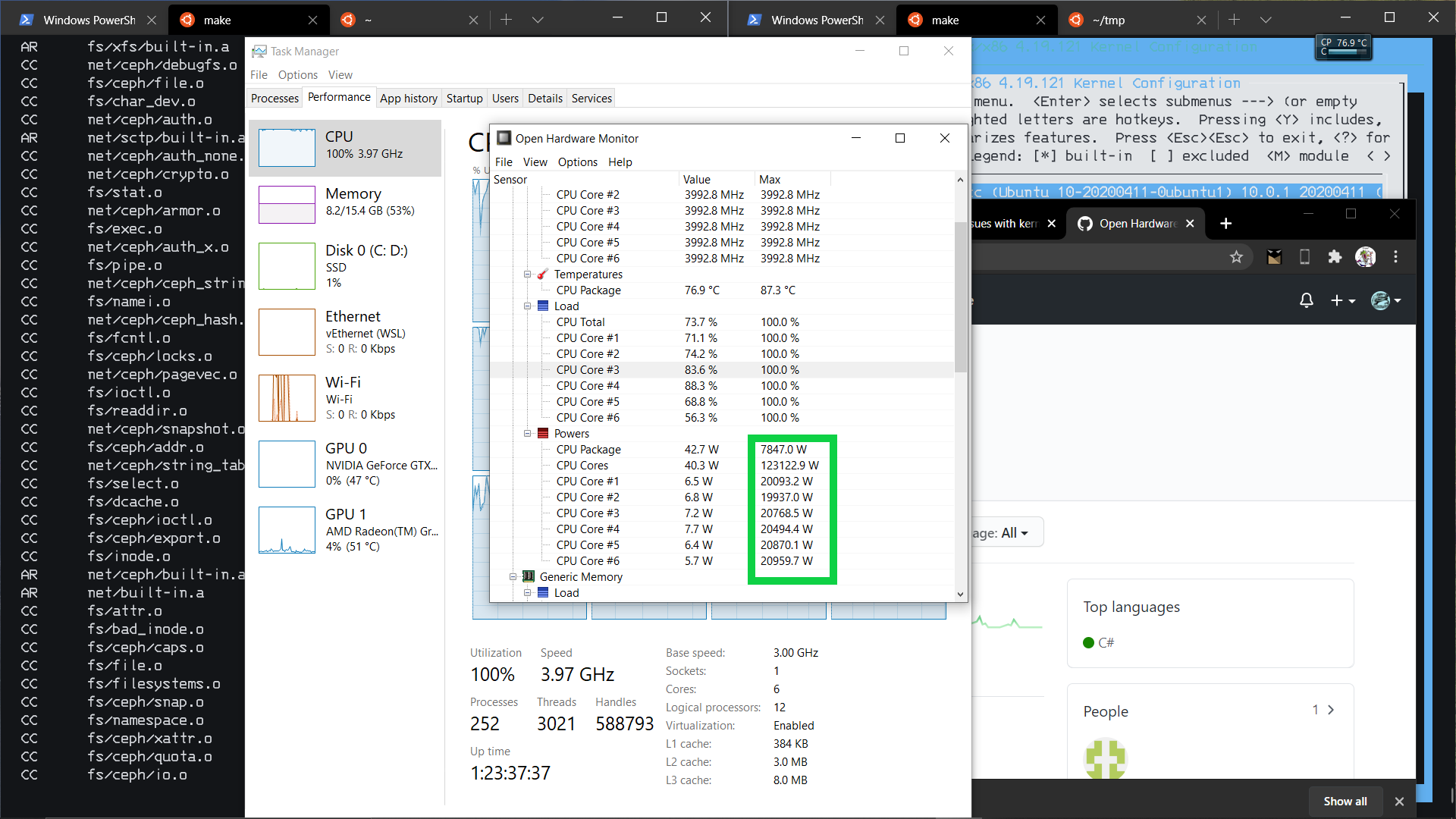Select Disk 0 (C: D:) SSD panel

pyautogui.click(x=345, y=266)
